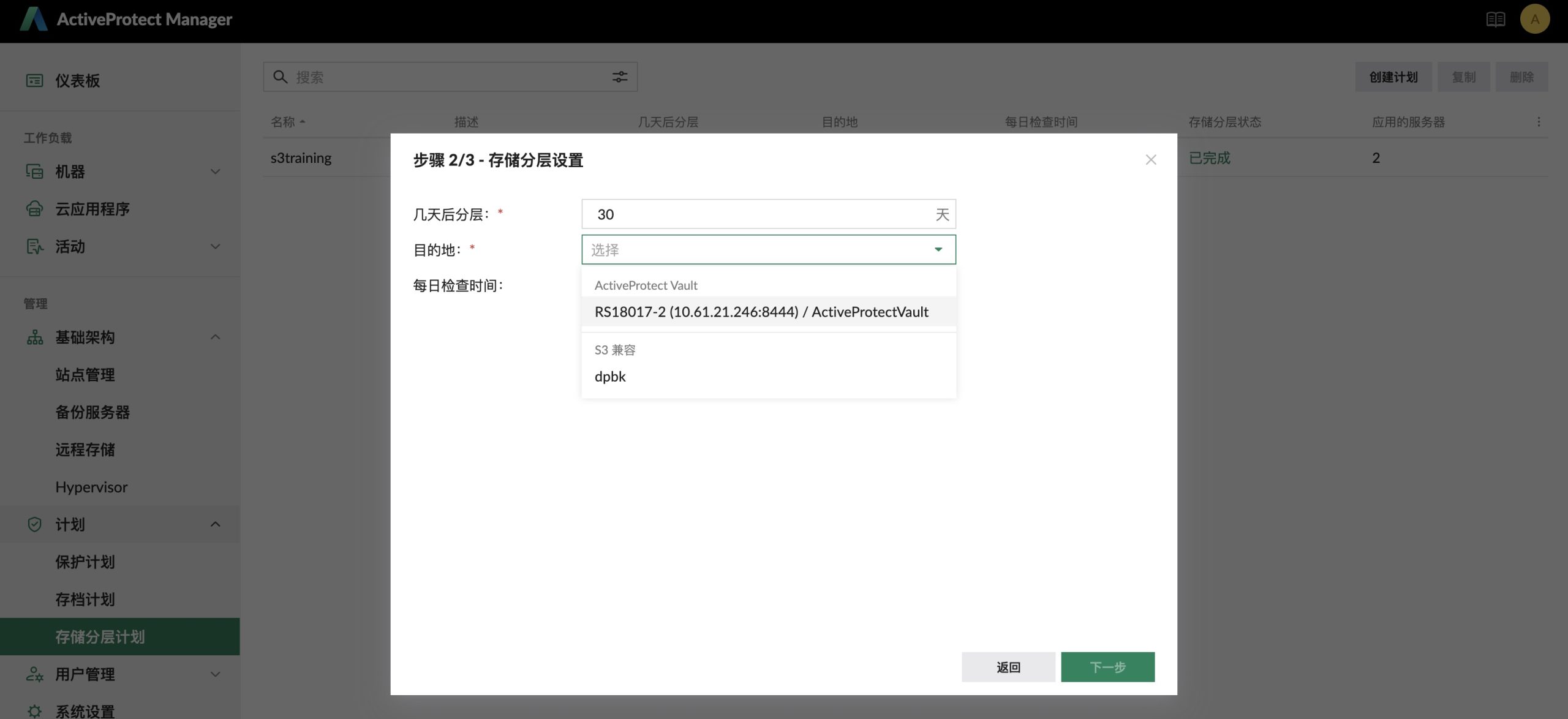
Task: Open the help documentation book icon
Action: pyautogui.click(x=1495, y=20)
